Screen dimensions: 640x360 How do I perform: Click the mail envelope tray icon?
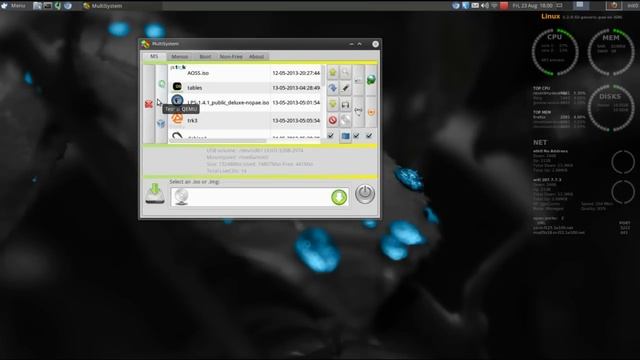475,6
